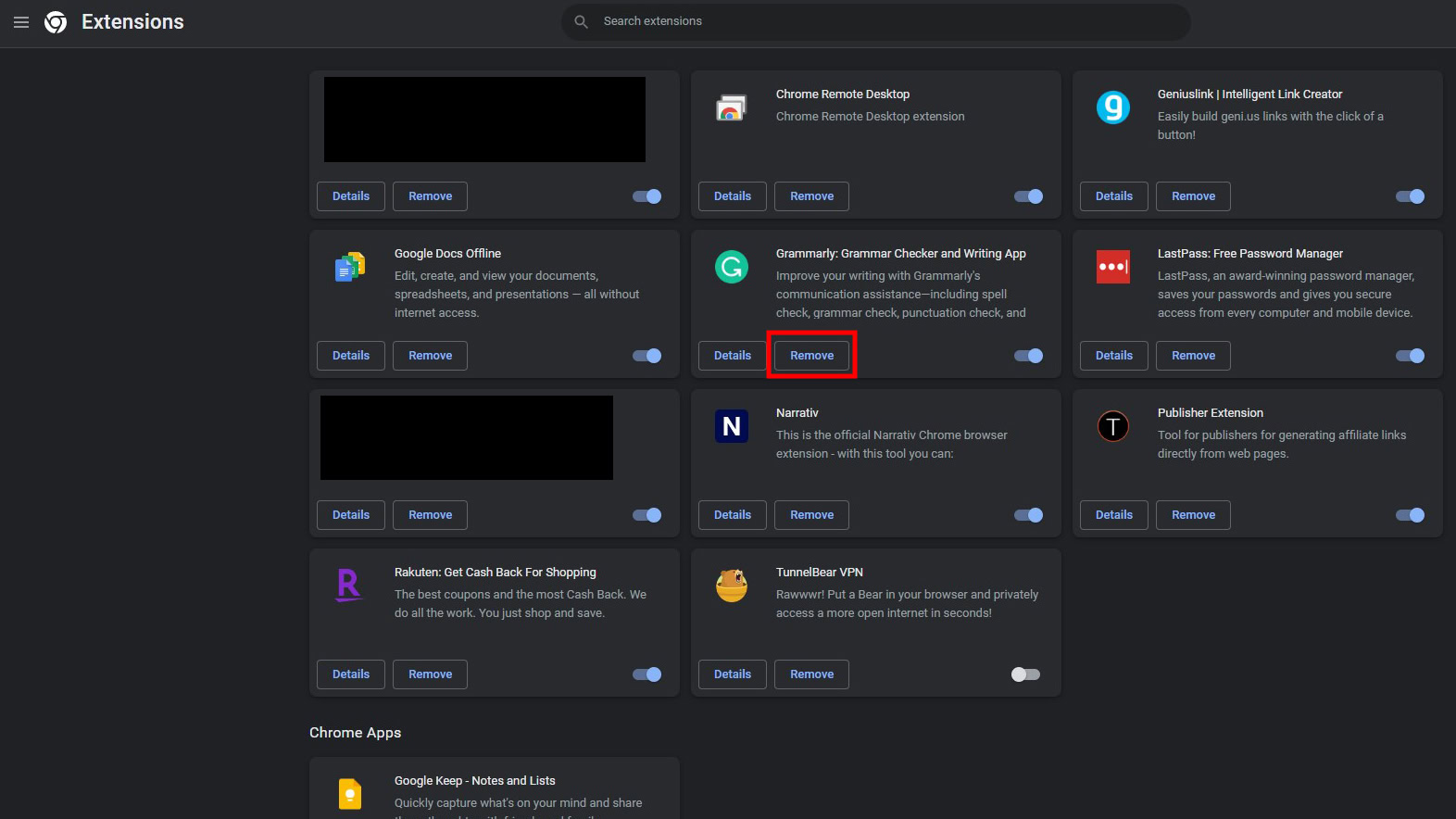View Details for Narrativ
This screenshot has width=1456, height=819.
(733, 515)
